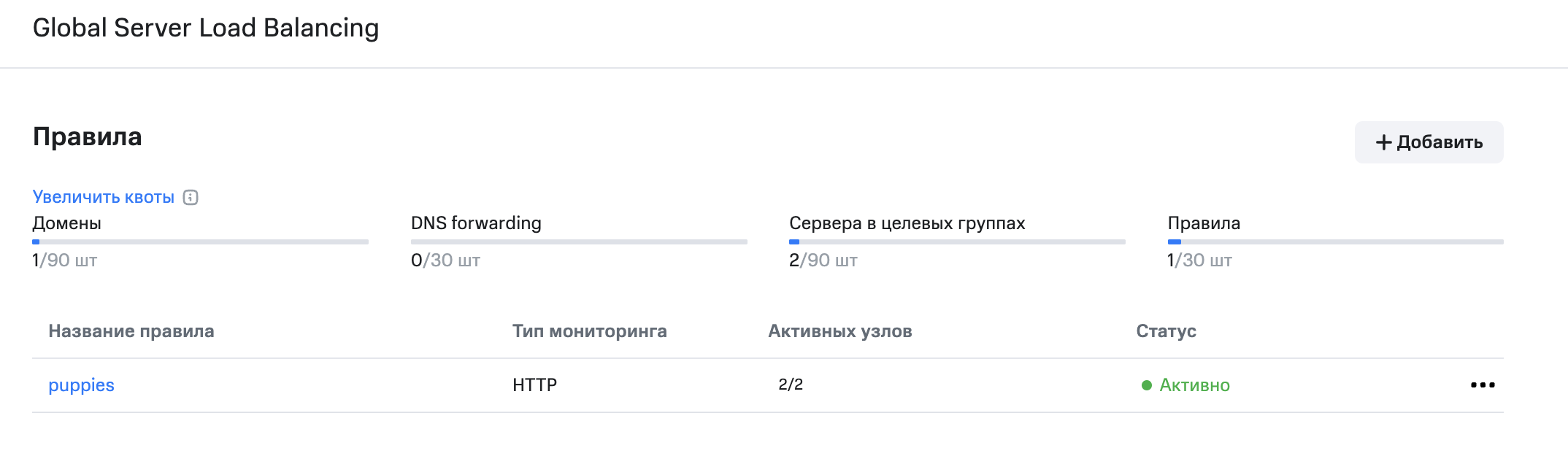This screenshot has height=467, width=1568.
Task: Click the Статус column header
Action: point(1166,331)
